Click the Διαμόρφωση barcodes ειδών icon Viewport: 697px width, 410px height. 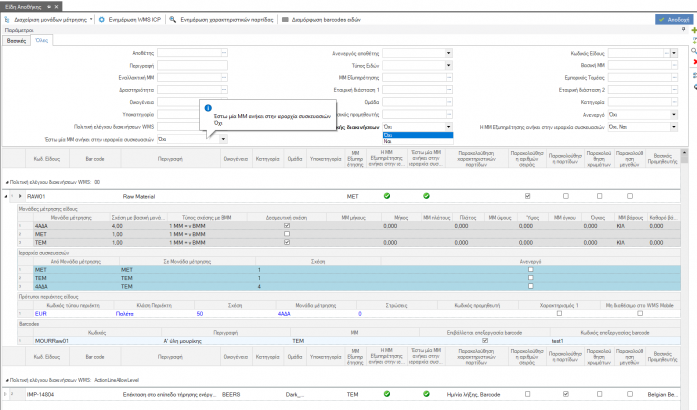pos(285,20)
